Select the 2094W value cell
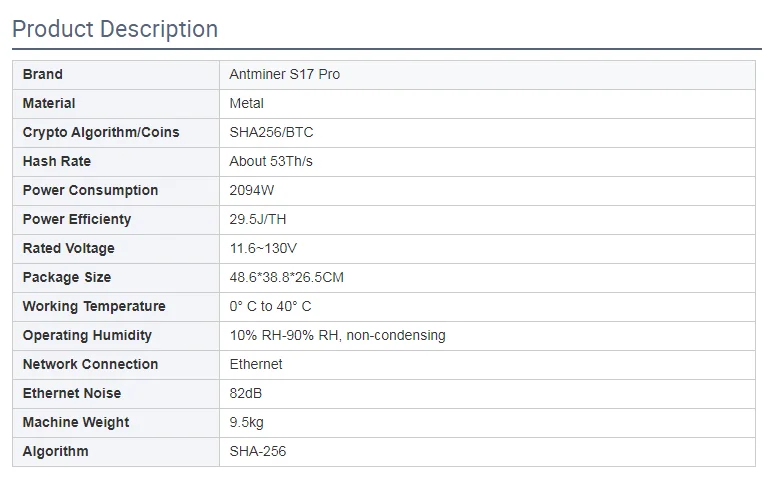The height and width of the screenshot is (478, 769). click(x=251, y=190)
